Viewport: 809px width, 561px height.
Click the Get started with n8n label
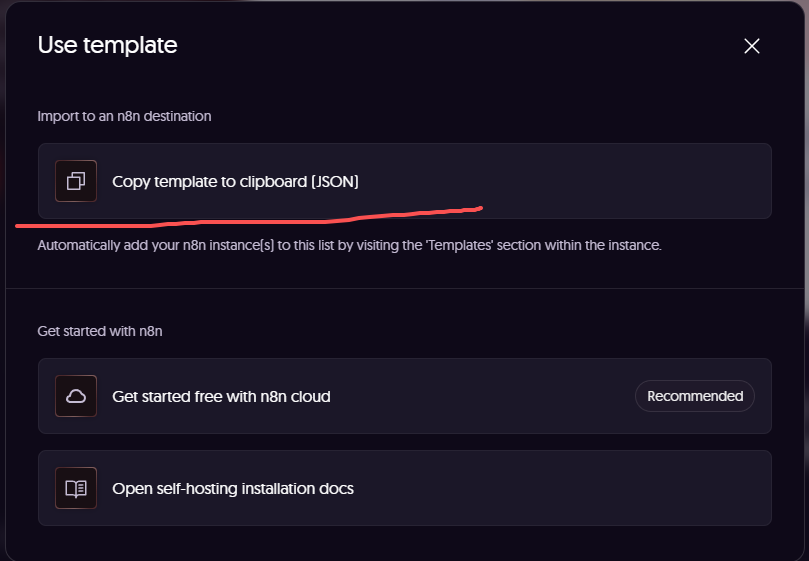click(x=100, y=331)
